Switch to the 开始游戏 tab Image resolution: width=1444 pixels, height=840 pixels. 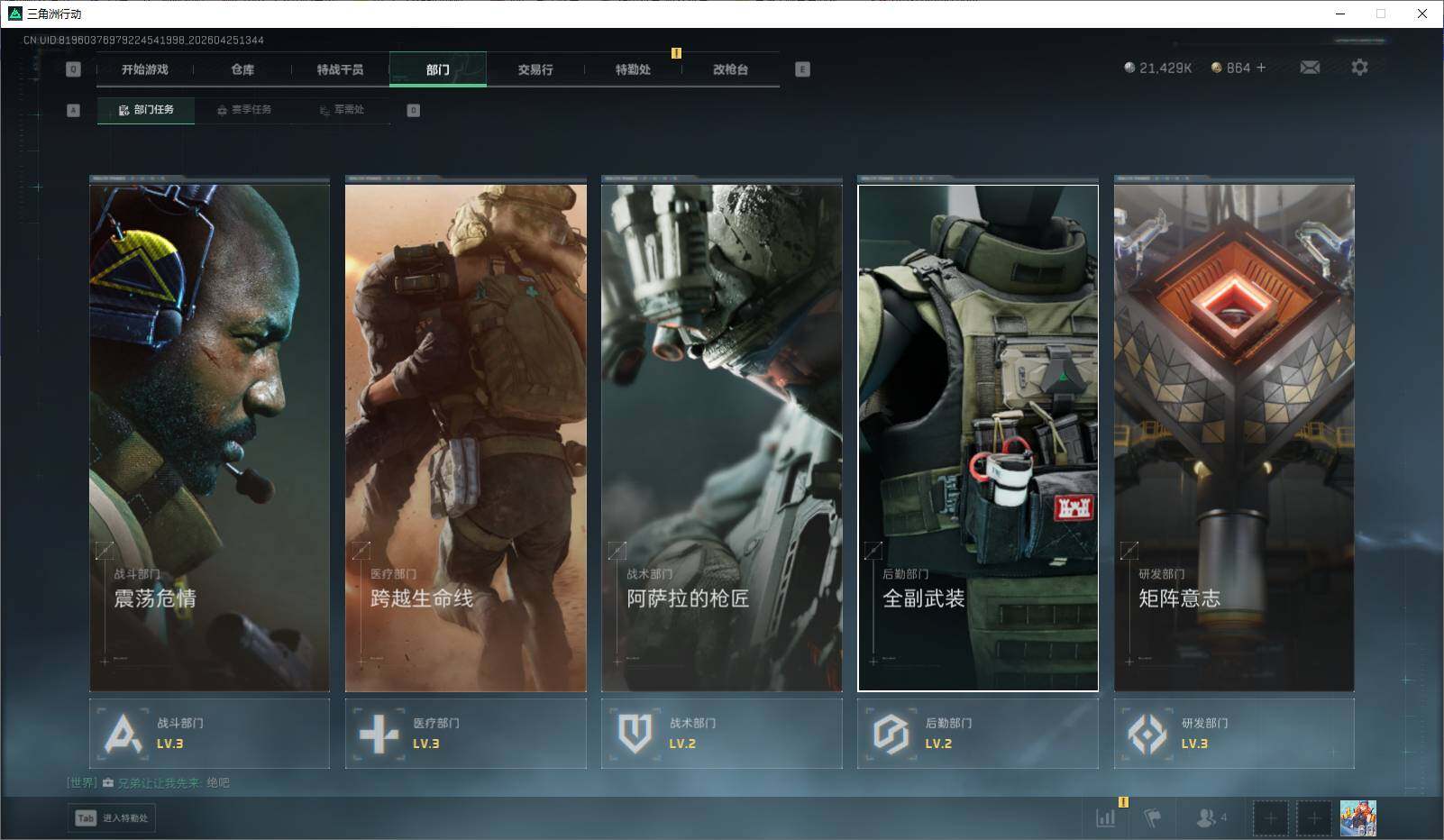[x=145, y=69]
